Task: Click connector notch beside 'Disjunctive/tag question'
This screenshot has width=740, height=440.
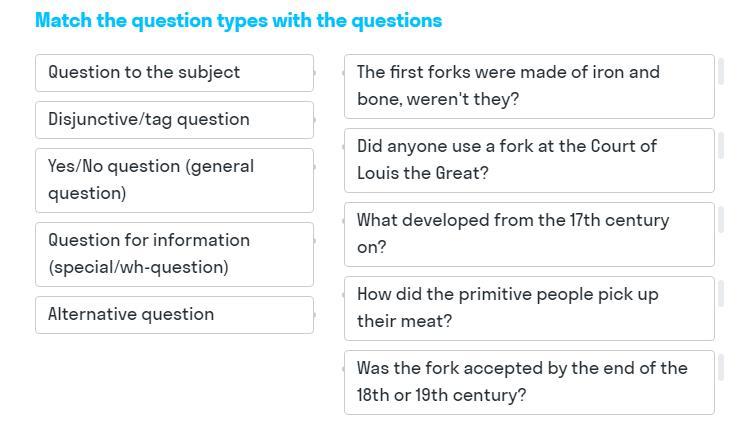Action: click(x=315, y=120)
